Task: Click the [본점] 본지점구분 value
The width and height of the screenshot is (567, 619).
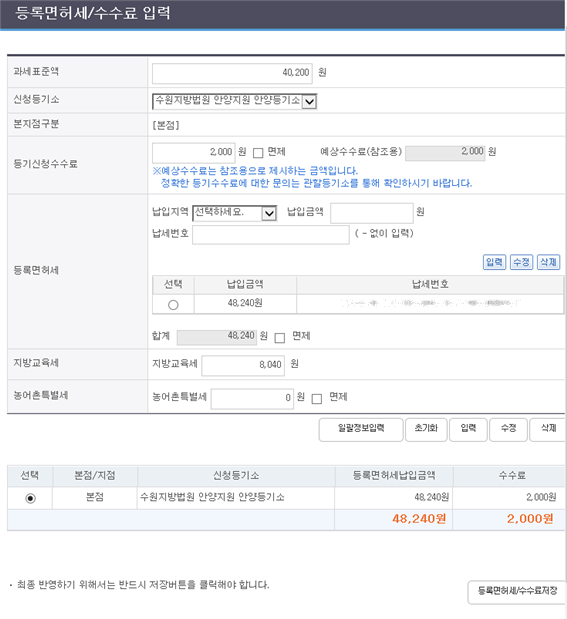Action: (x=166, y=126)
